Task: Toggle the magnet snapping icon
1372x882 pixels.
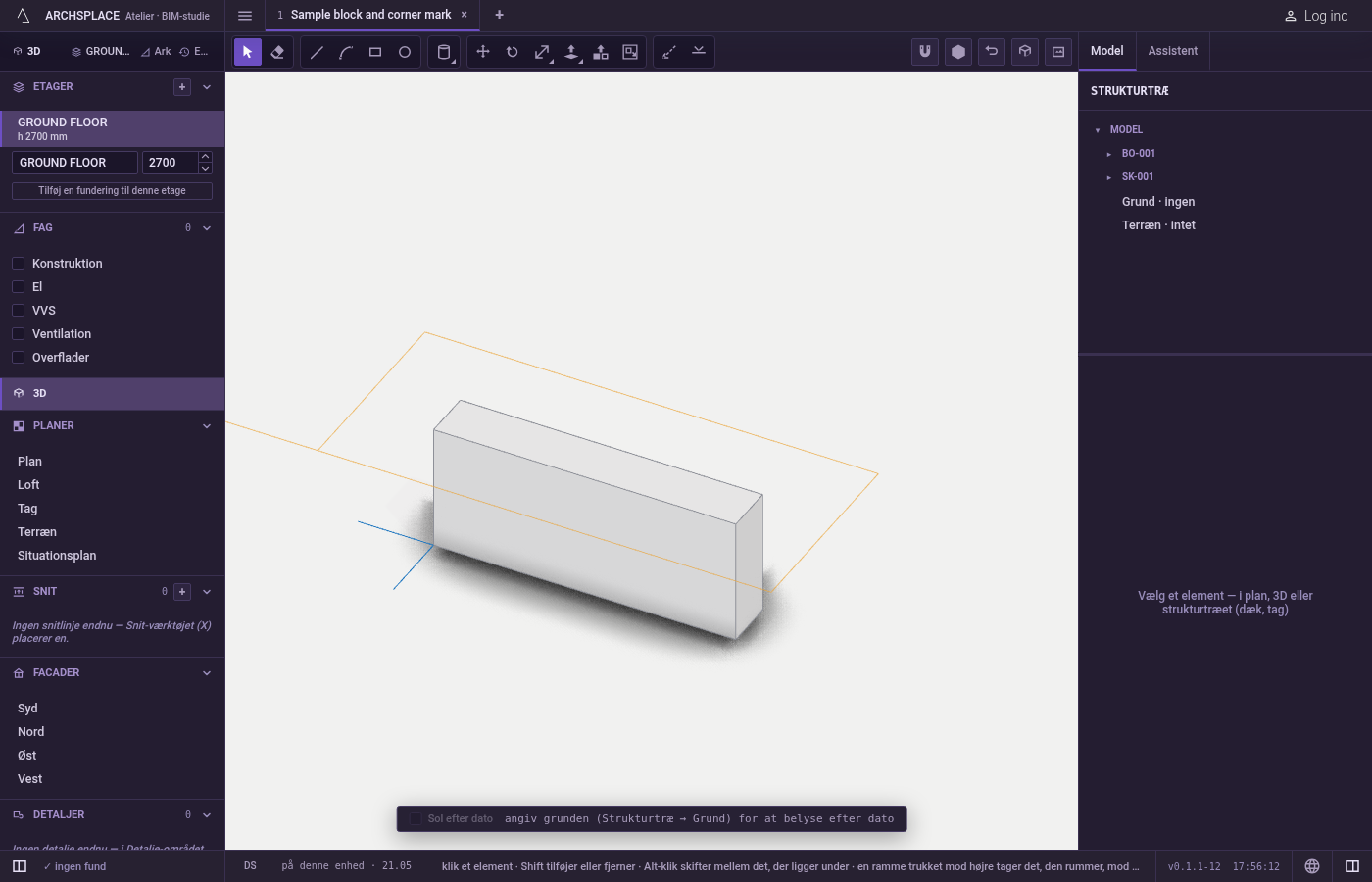Action: pos(925,52)
